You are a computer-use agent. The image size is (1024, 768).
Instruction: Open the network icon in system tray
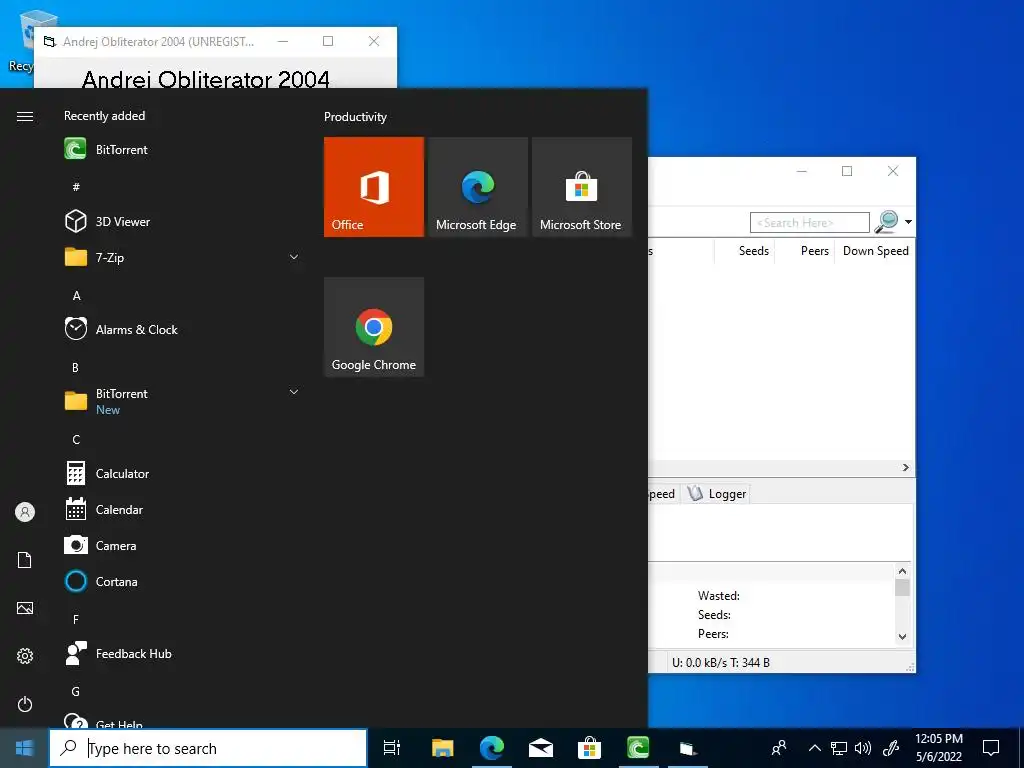pyautogui.click(x=839, y=748)
